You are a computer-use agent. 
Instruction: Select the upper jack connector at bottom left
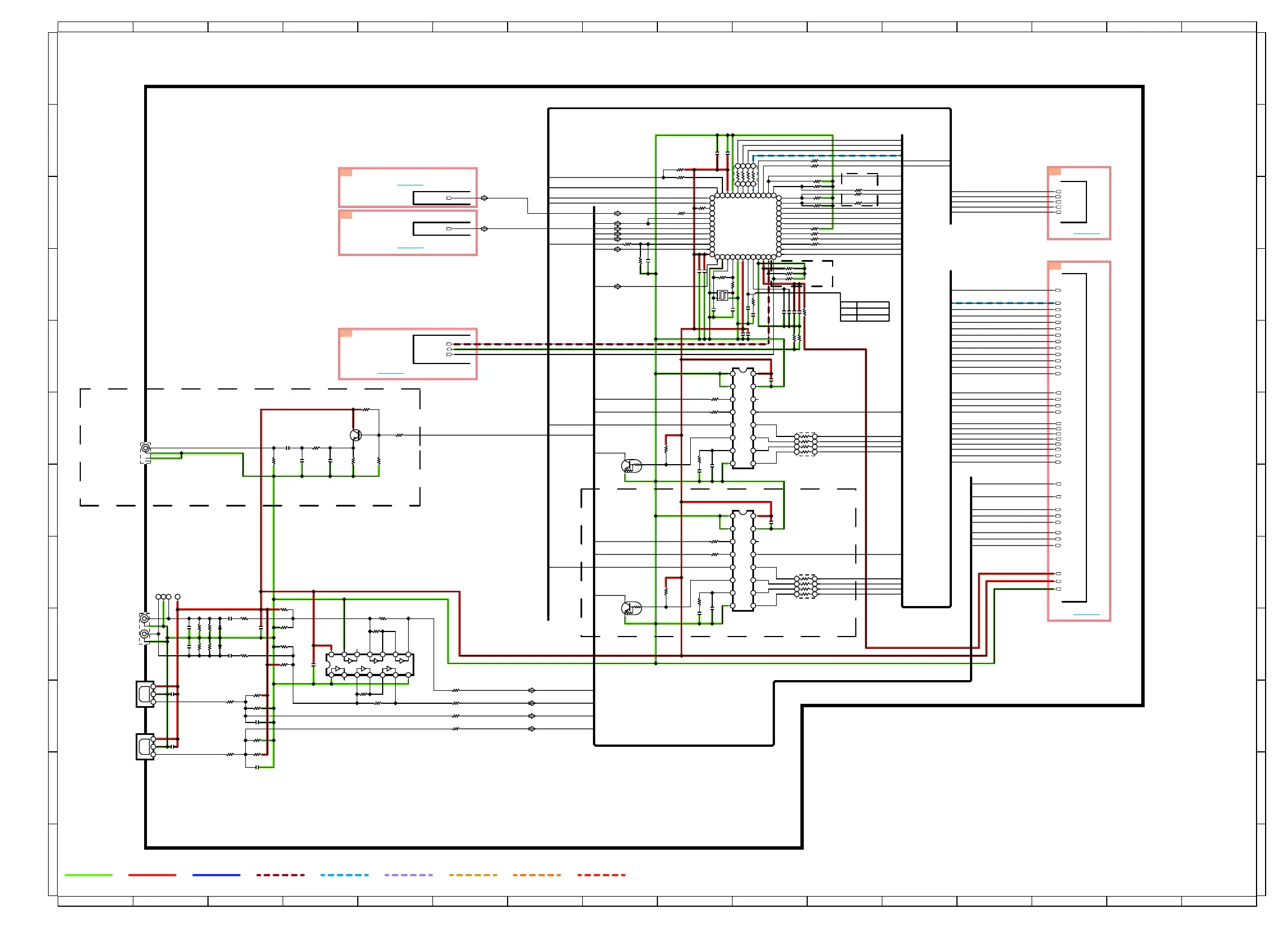(146, 694)
